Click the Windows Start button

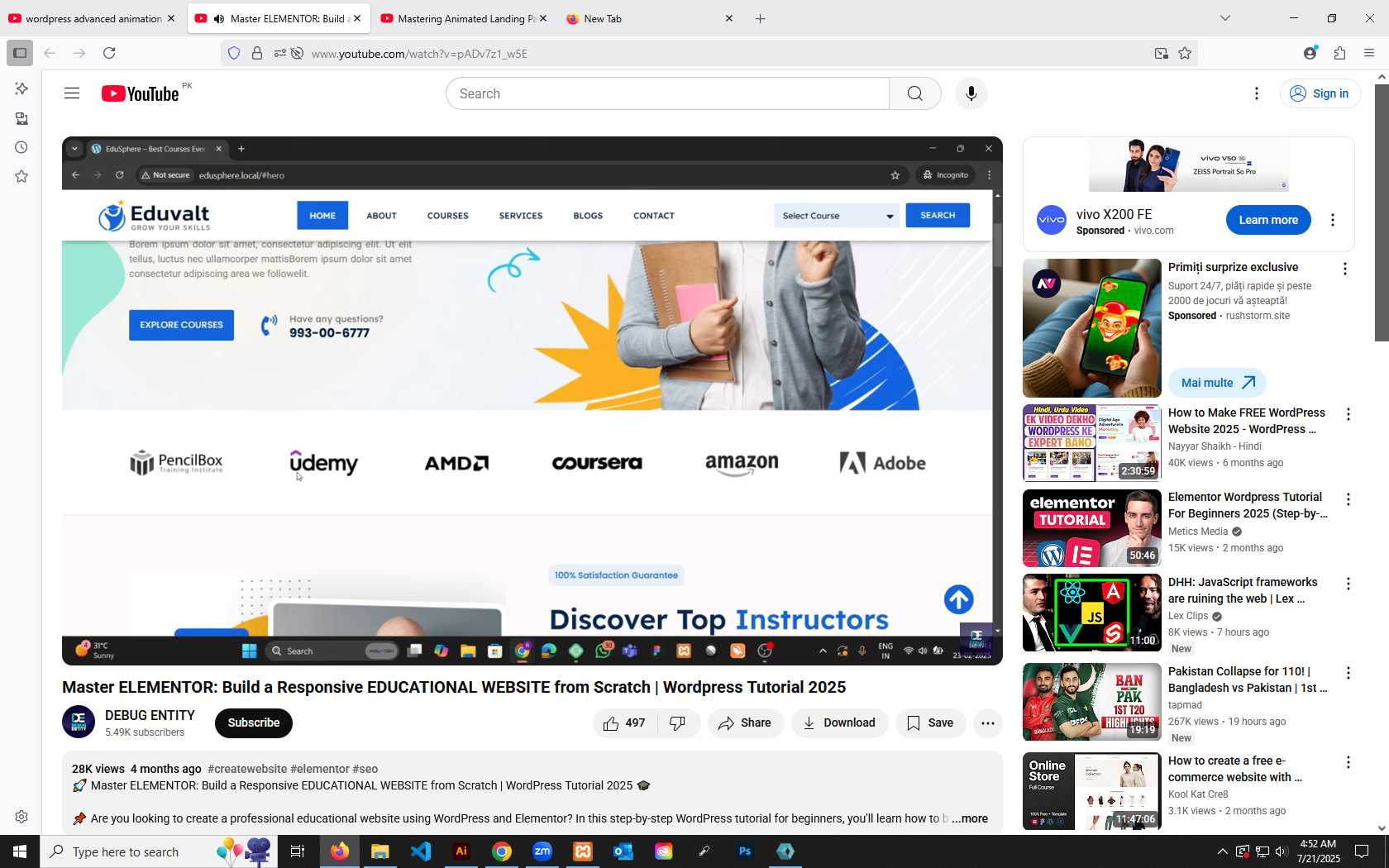[20, 851]
